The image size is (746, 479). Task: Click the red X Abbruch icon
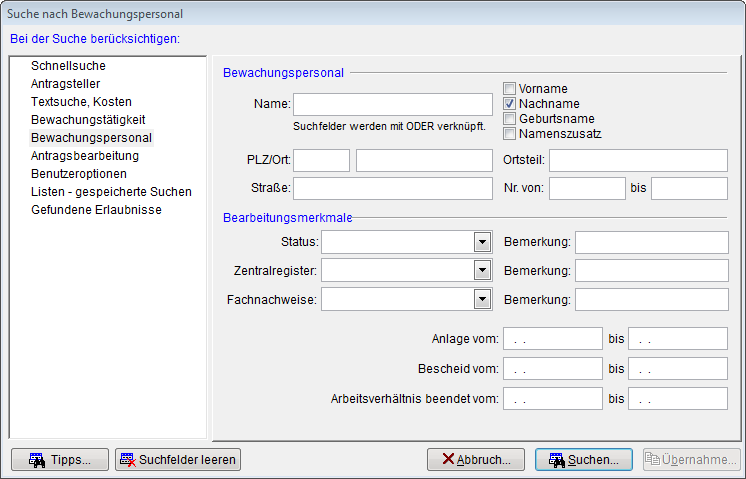tap(447, 460)
